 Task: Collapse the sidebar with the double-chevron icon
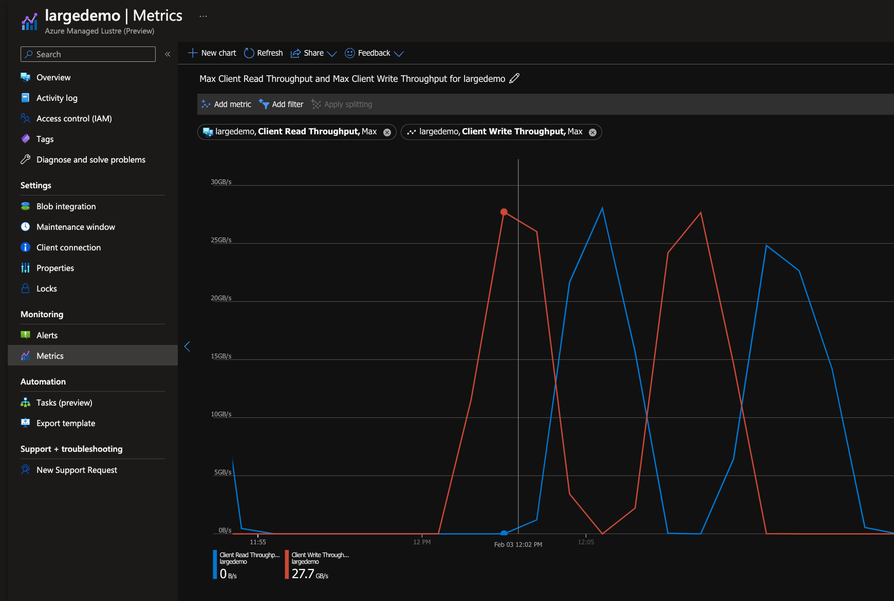[x=168, y=54]
